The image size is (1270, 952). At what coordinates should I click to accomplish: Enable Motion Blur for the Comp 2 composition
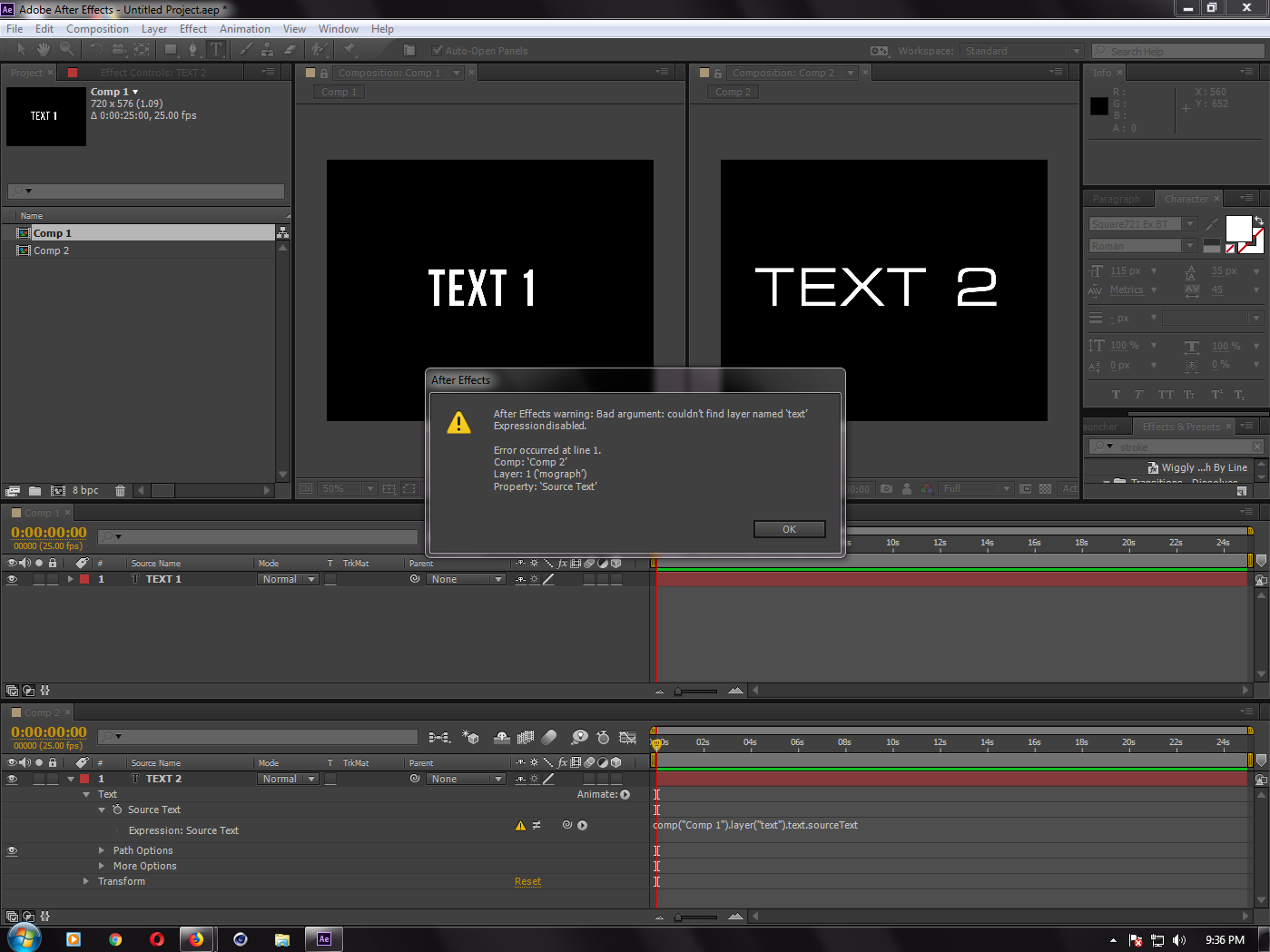coord(548,737)
